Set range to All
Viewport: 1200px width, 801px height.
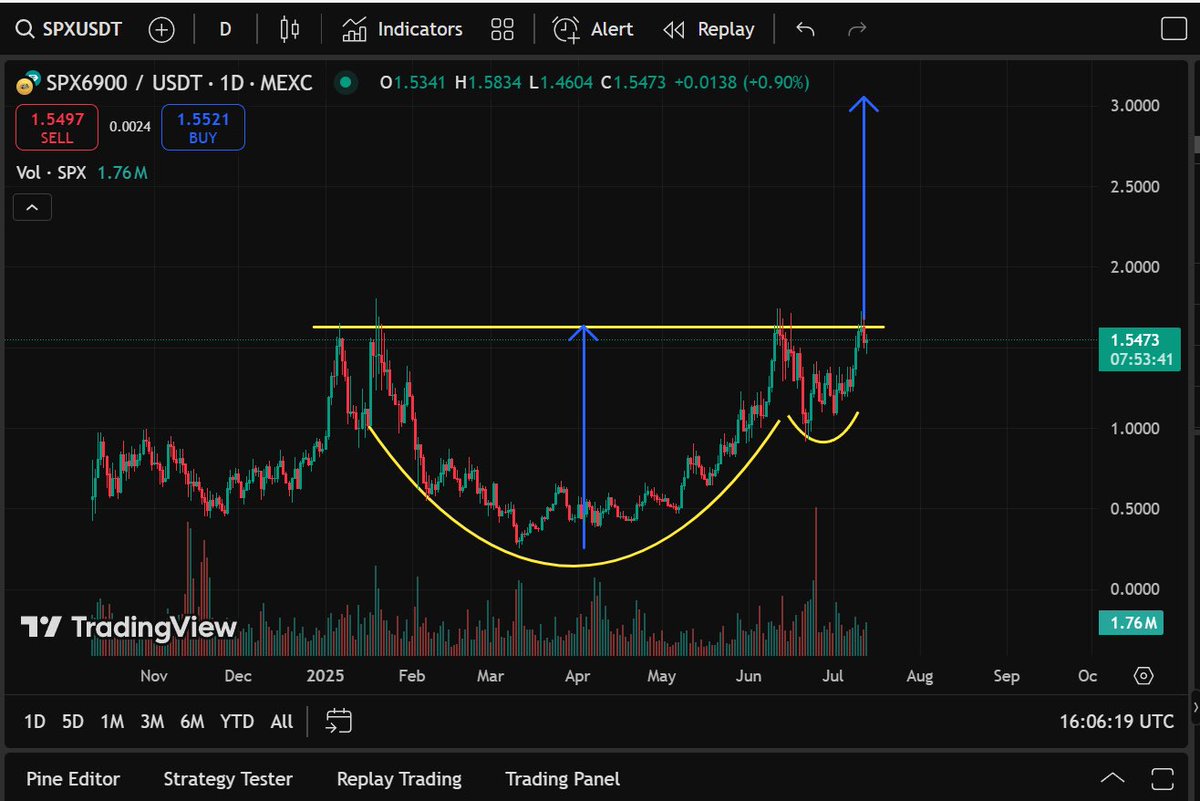point(282,721)
